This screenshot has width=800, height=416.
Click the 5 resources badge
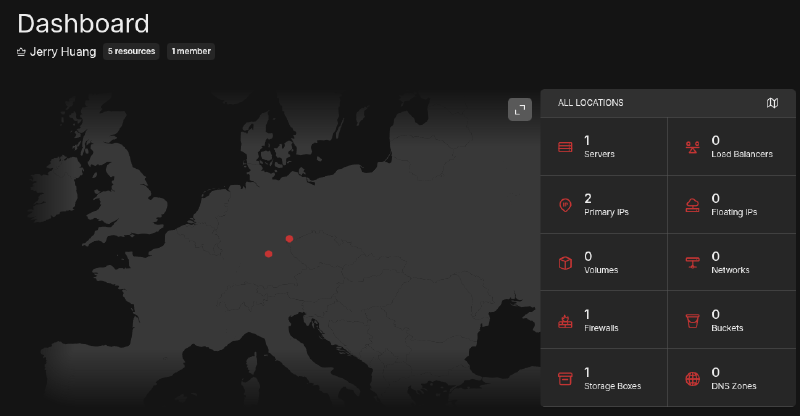click(131, 51)
